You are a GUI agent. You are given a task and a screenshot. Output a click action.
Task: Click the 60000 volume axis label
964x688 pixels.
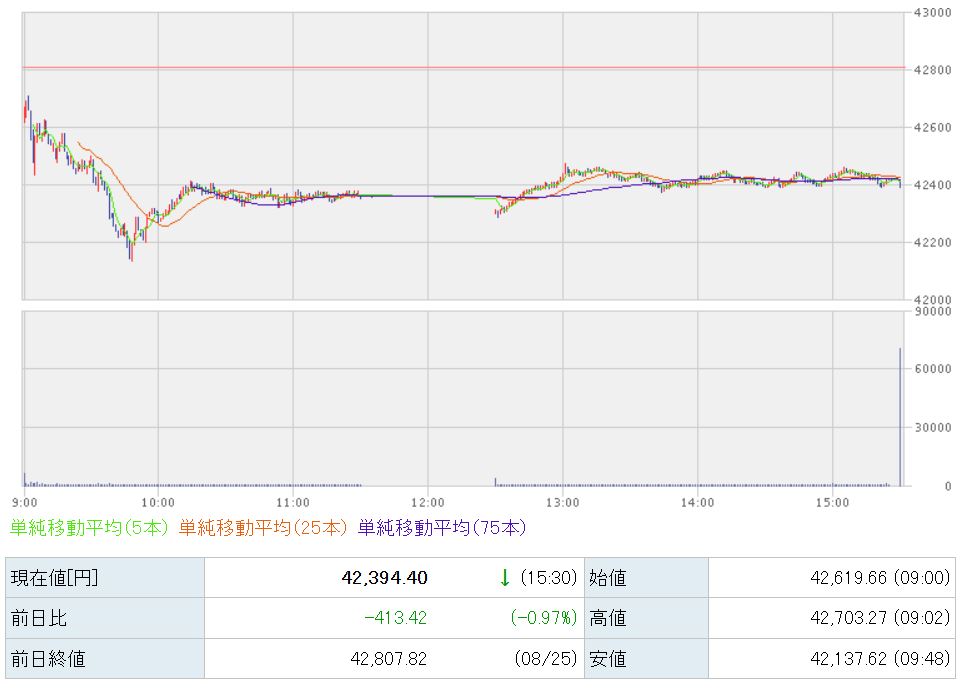tap(933, 368)
